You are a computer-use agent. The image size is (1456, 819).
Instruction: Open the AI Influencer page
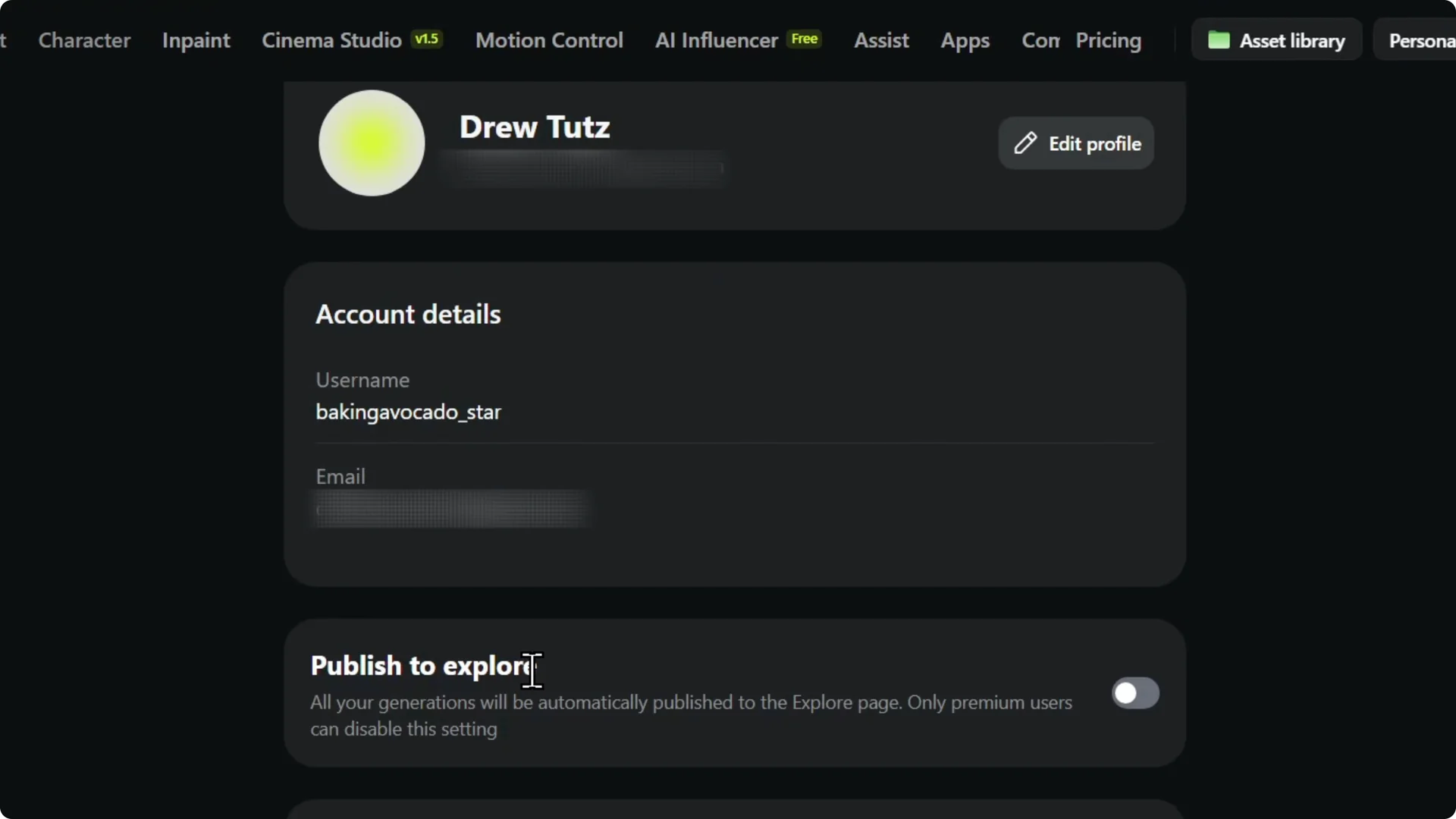click(715, 40)
